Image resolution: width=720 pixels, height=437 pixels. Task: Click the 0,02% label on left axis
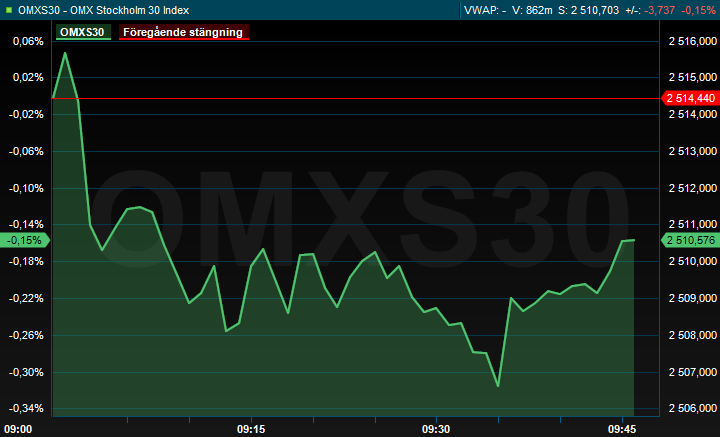[x=28, y=77]
